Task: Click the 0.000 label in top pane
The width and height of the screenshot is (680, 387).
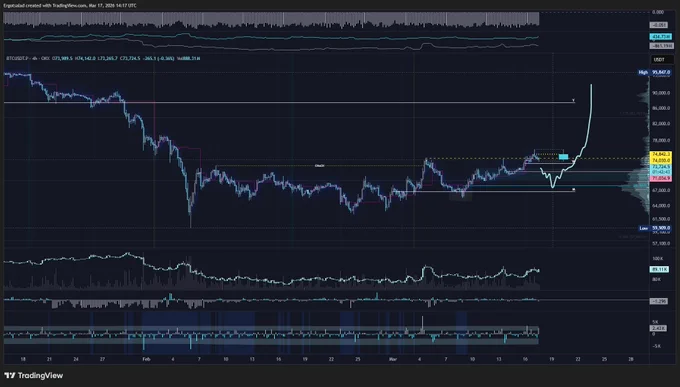Action: [x=658, y=12]
